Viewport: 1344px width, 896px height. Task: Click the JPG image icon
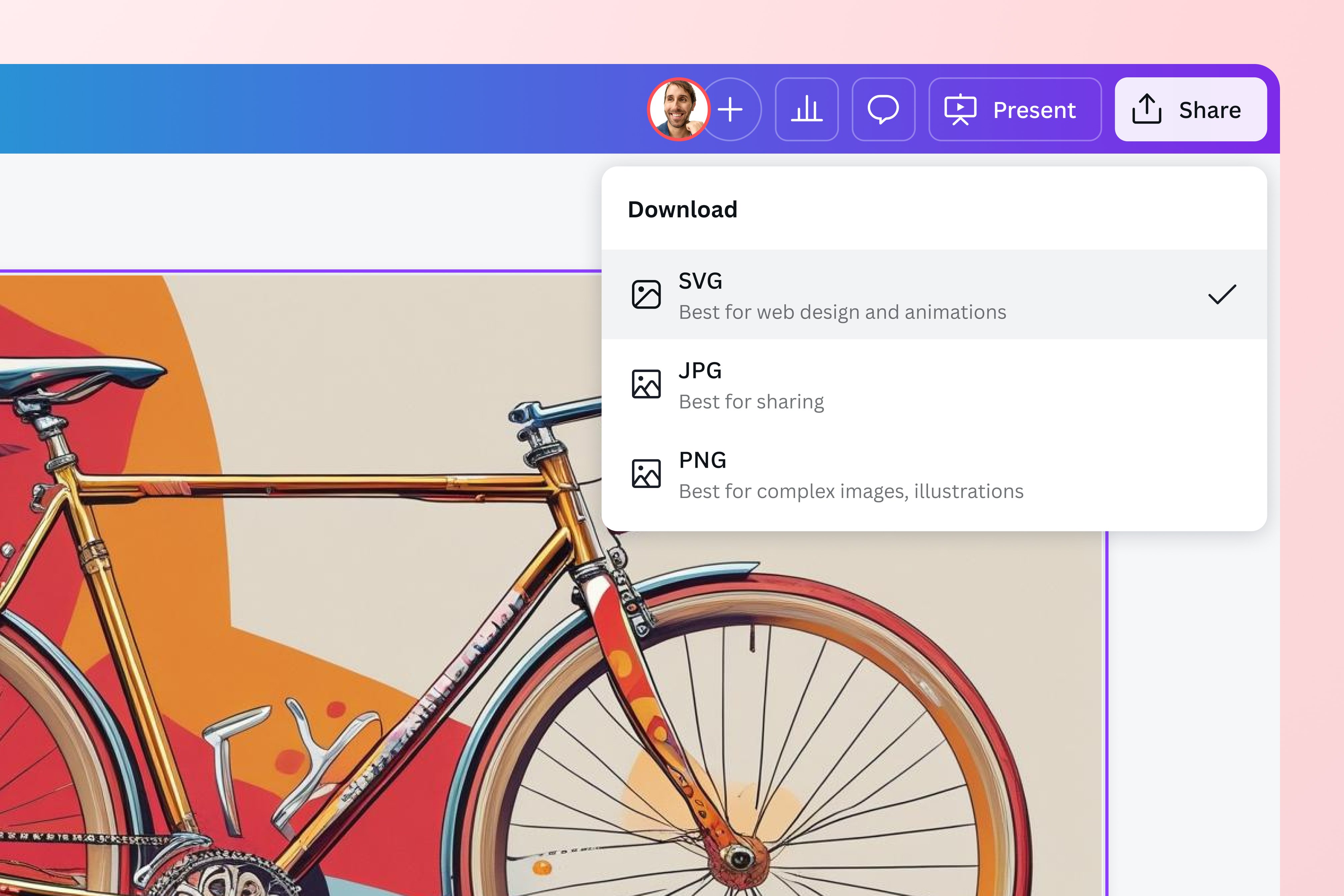(646, 384)
